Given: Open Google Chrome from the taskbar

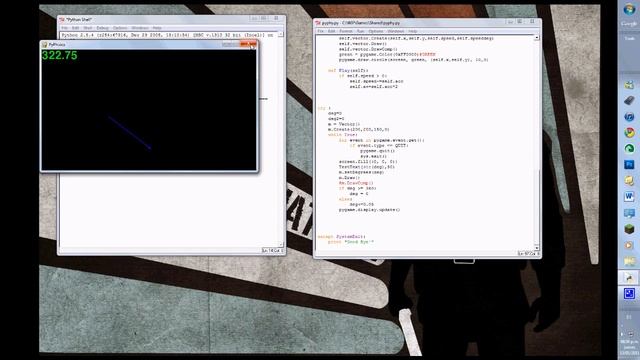Looking at the screenshot, I should pos(629,133).
